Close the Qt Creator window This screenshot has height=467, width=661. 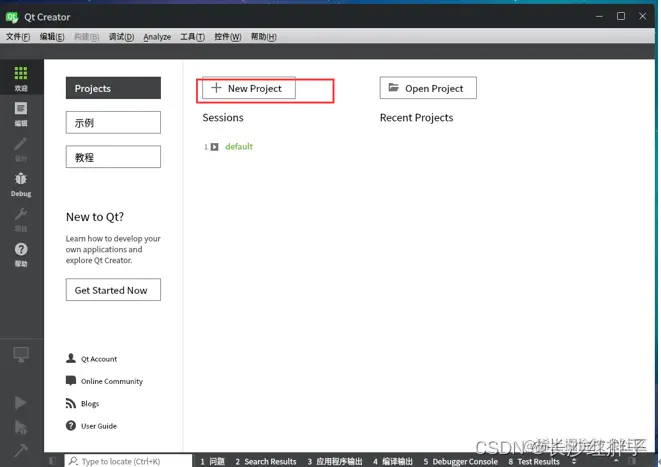point(642,16)
